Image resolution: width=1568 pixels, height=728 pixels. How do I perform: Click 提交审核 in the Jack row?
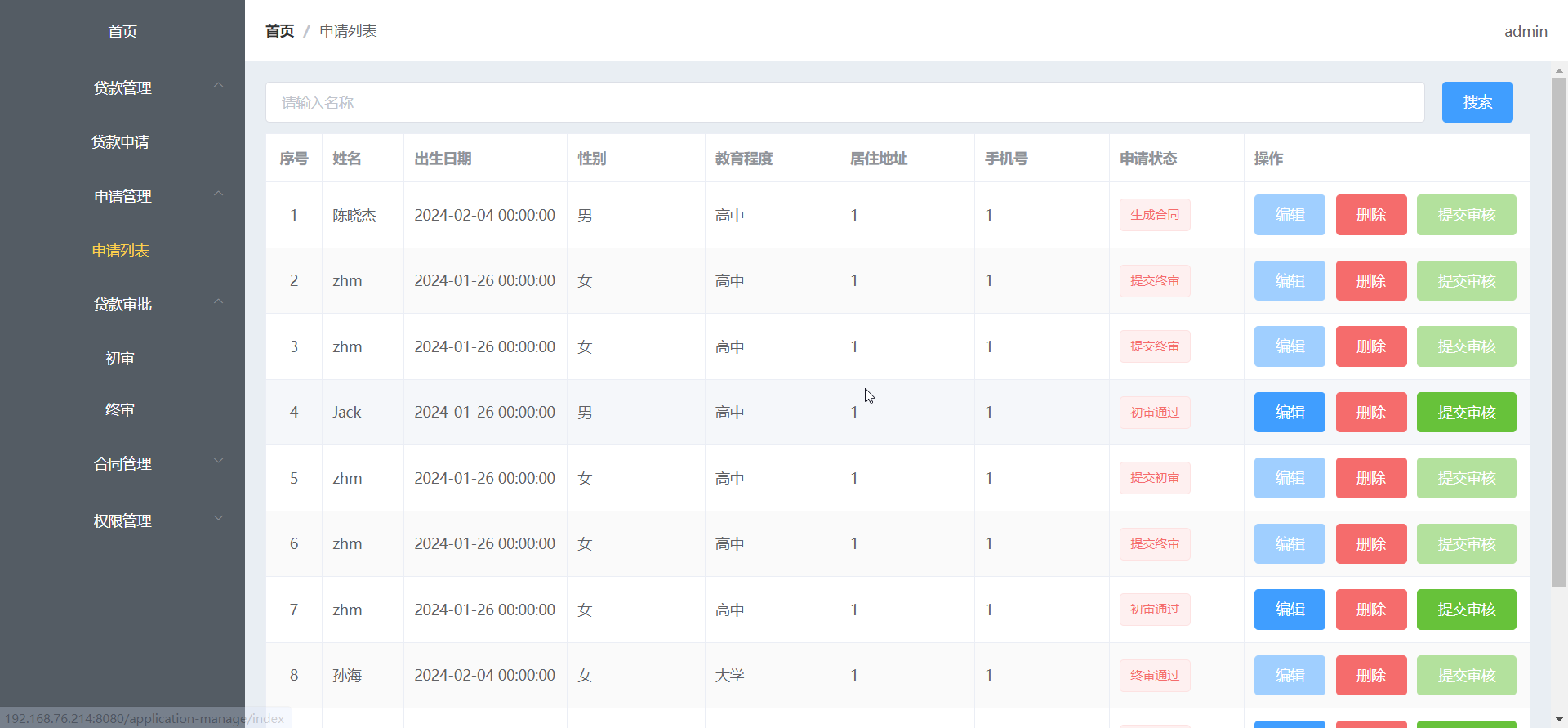pos(1467,413)
